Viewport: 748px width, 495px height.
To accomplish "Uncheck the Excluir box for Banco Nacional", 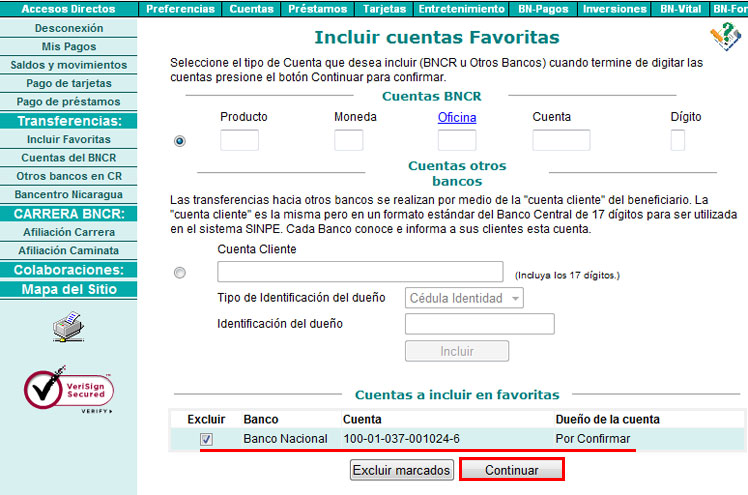I will point(206,439).
